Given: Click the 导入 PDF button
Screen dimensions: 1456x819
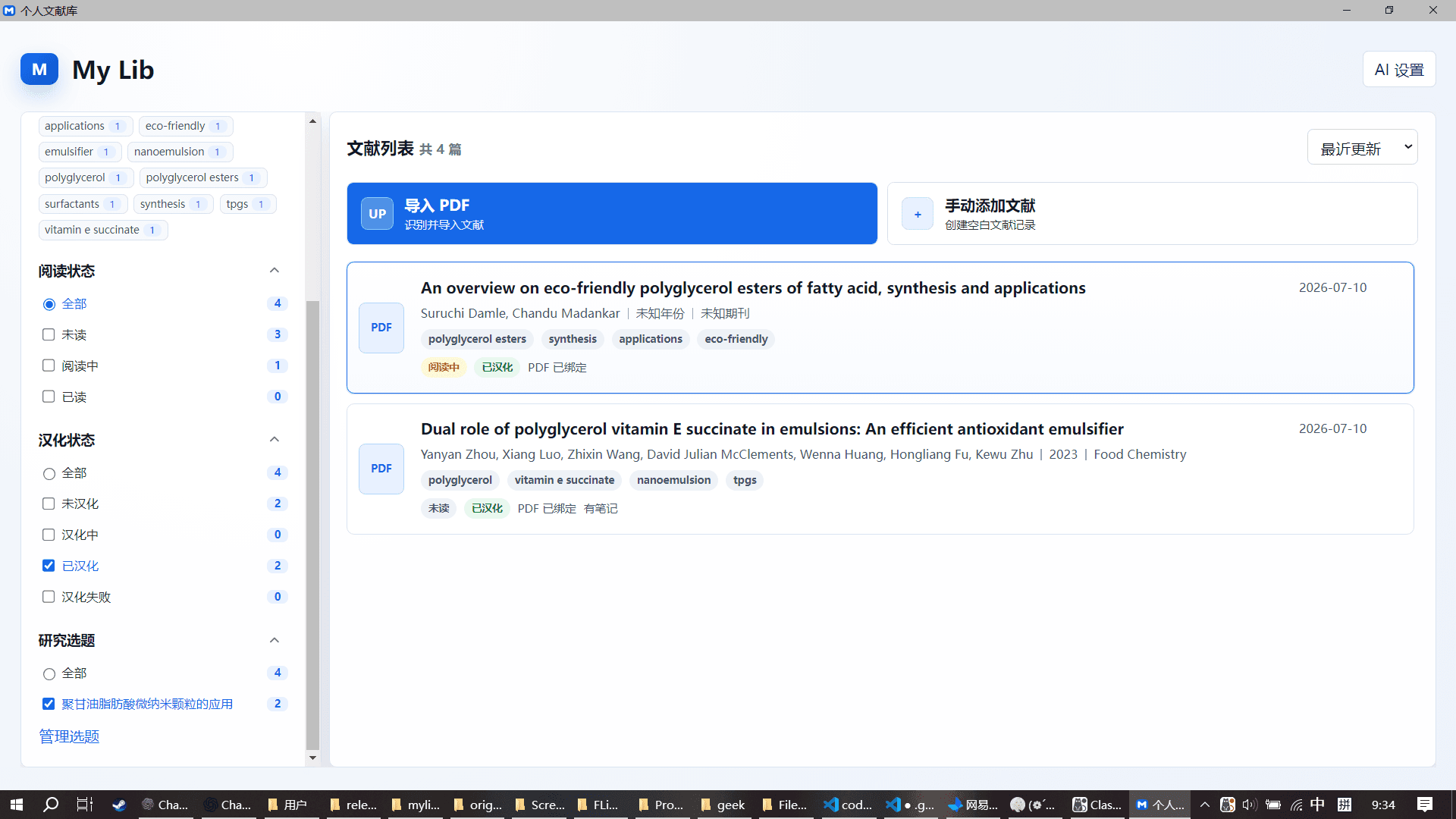Looking at the screenshot, I should tap(612, 214).
